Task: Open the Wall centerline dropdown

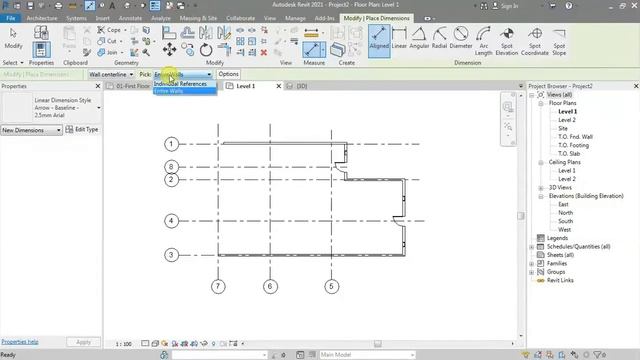Action: (111, 74)
